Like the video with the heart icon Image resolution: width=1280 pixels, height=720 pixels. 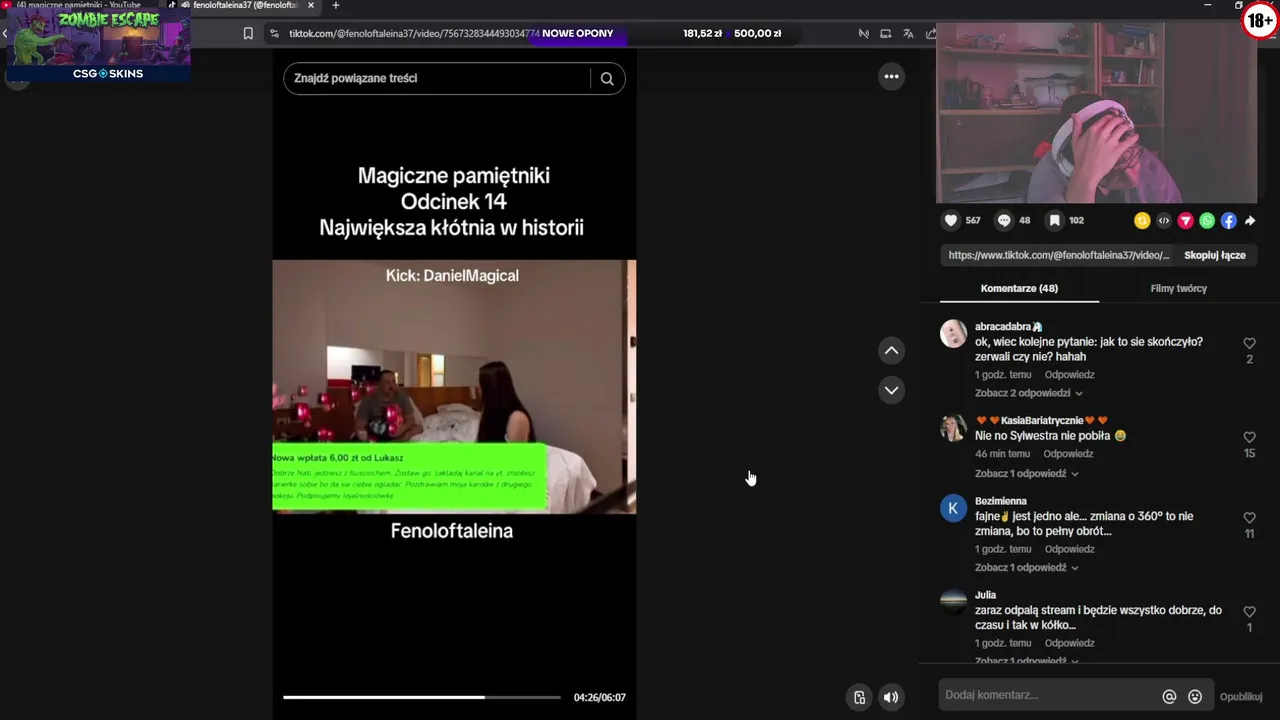click(951, 220)
